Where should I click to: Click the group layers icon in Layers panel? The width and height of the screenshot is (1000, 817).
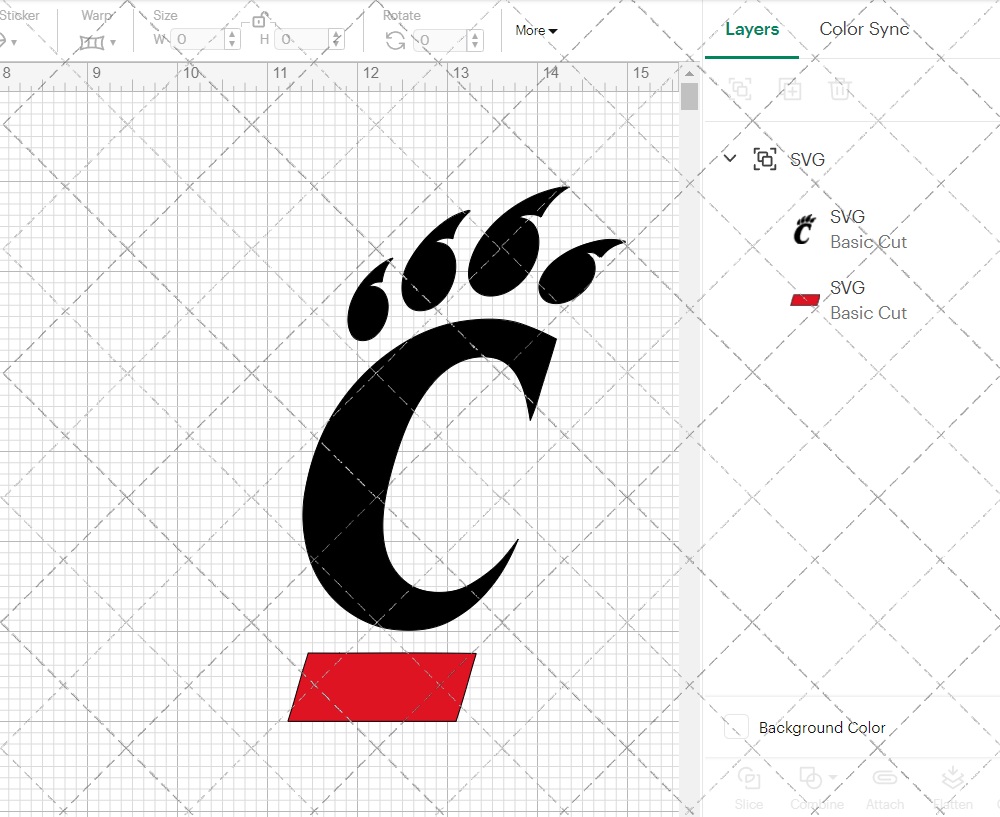740,89
